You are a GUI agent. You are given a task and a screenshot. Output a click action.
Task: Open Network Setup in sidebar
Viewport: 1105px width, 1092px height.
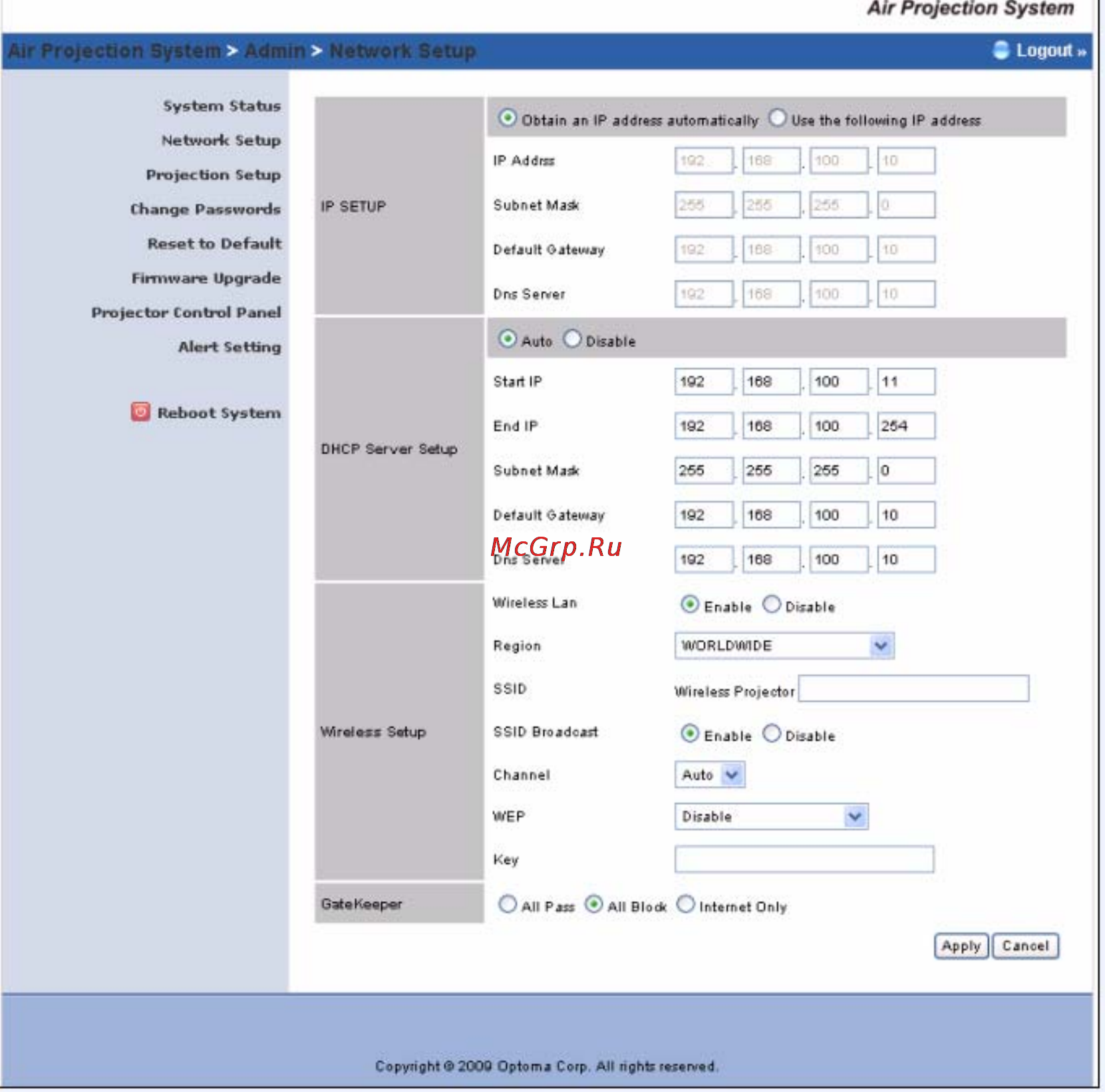click(x=221, y=141)
